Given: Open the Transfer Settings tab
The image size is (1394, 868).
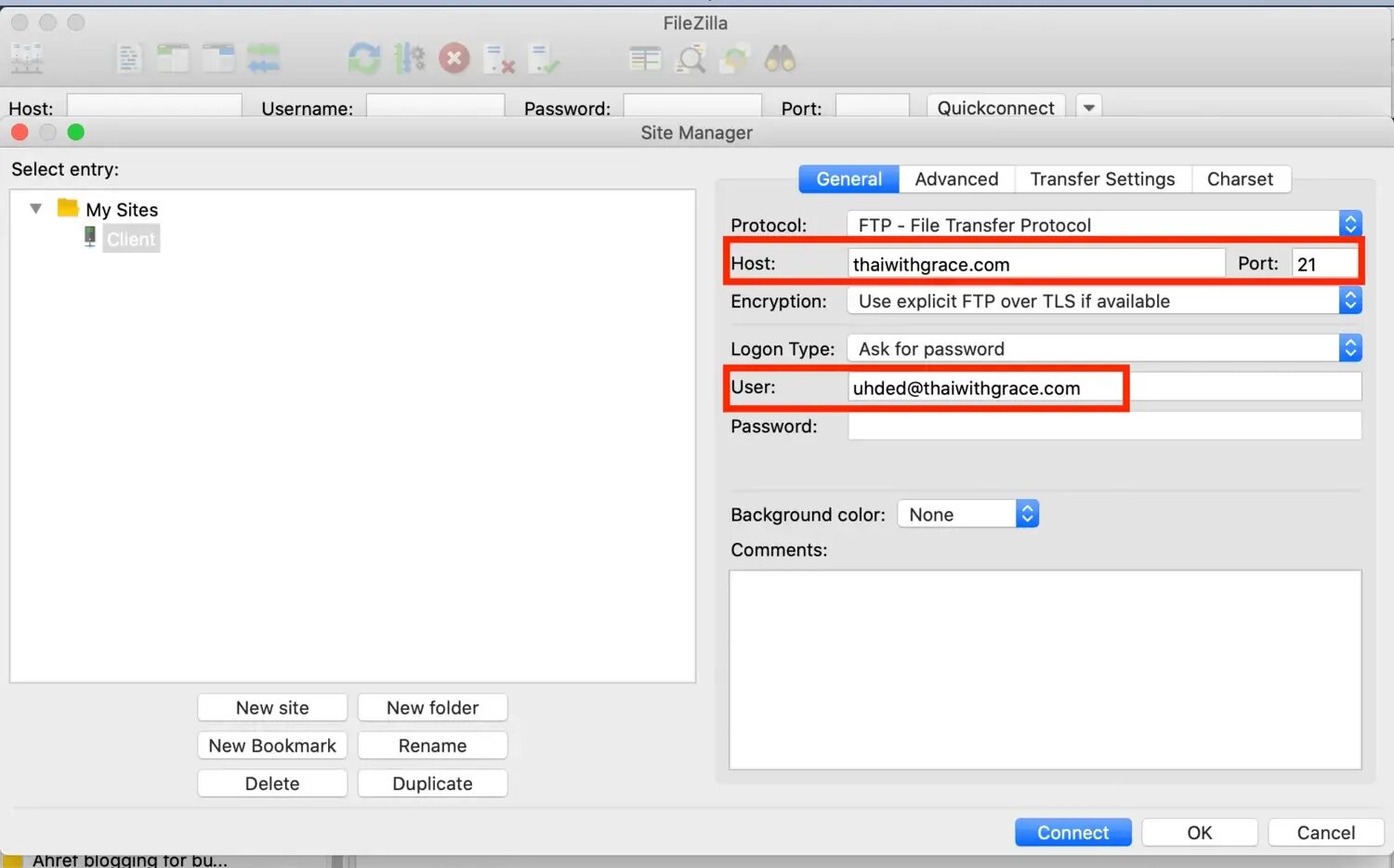Looking at the screenshot, I should pyautogui.click(x=1102, y=178).
